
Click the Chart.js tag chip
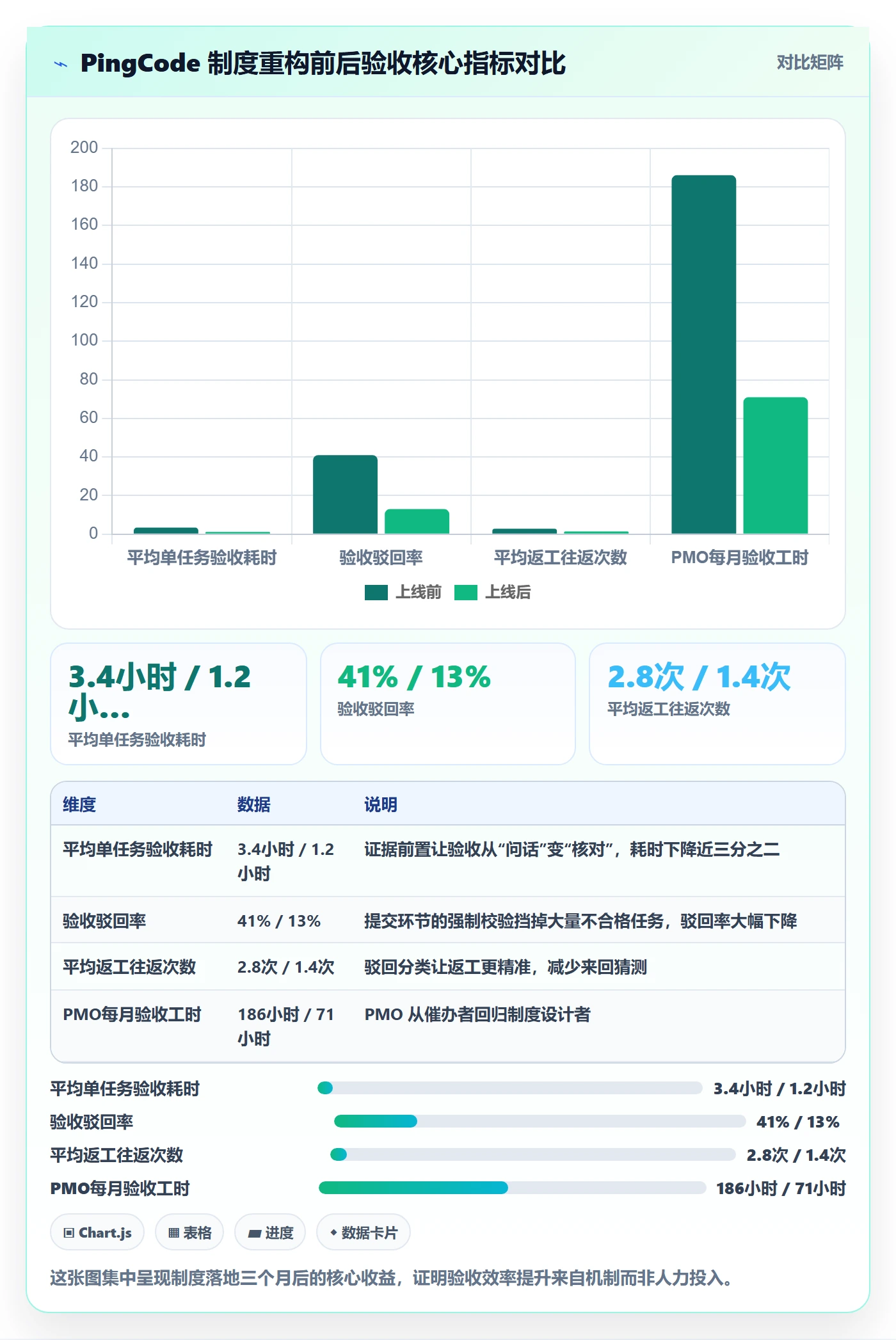coord(97,1232)
